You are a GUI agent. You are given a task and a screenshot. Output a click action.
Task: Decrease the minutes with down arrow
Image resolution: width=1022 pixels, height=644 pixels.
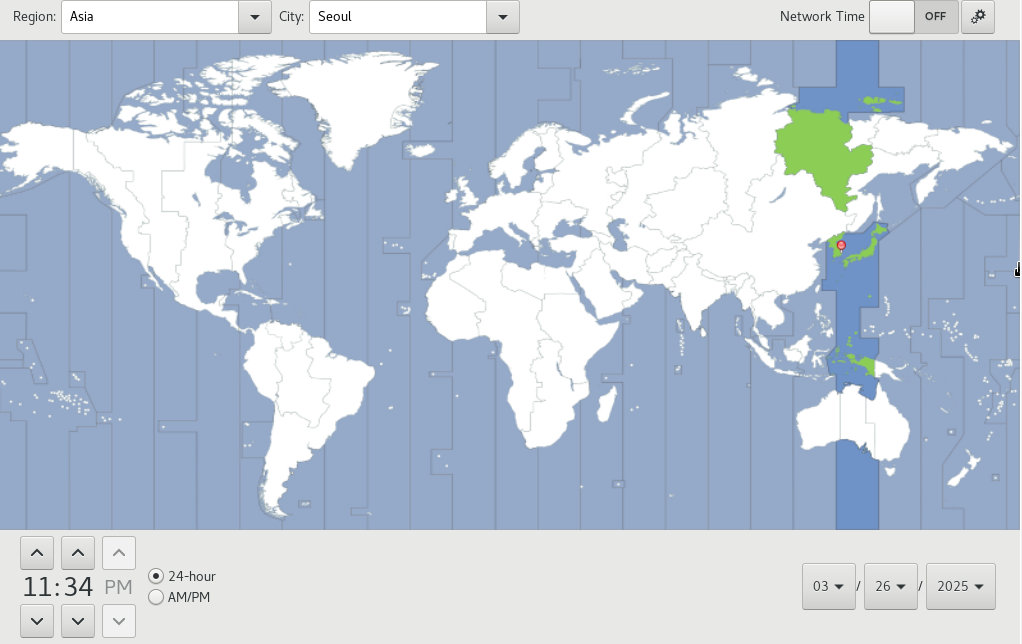tap(78, 621)
